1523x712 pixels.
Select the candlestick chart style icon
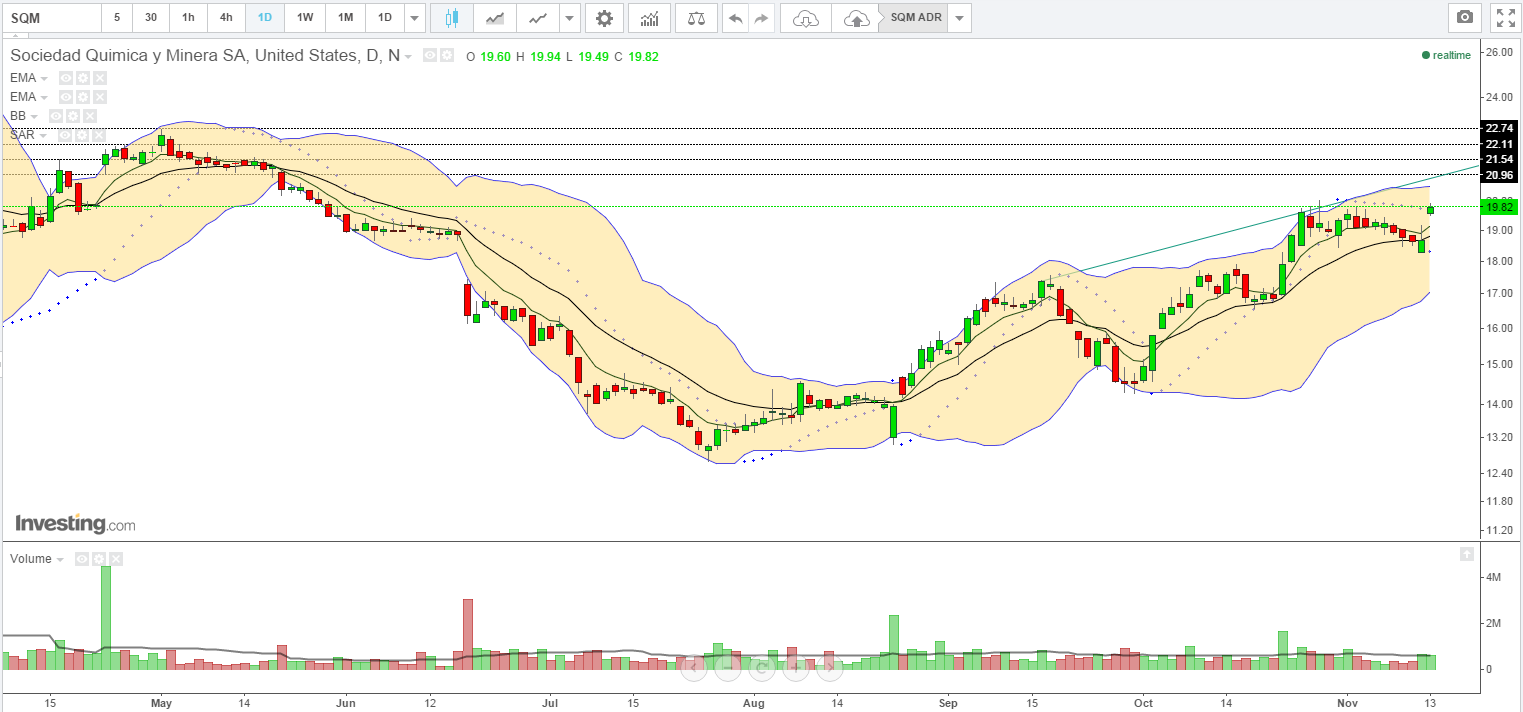pyautogui.click(x=451, y=18)
